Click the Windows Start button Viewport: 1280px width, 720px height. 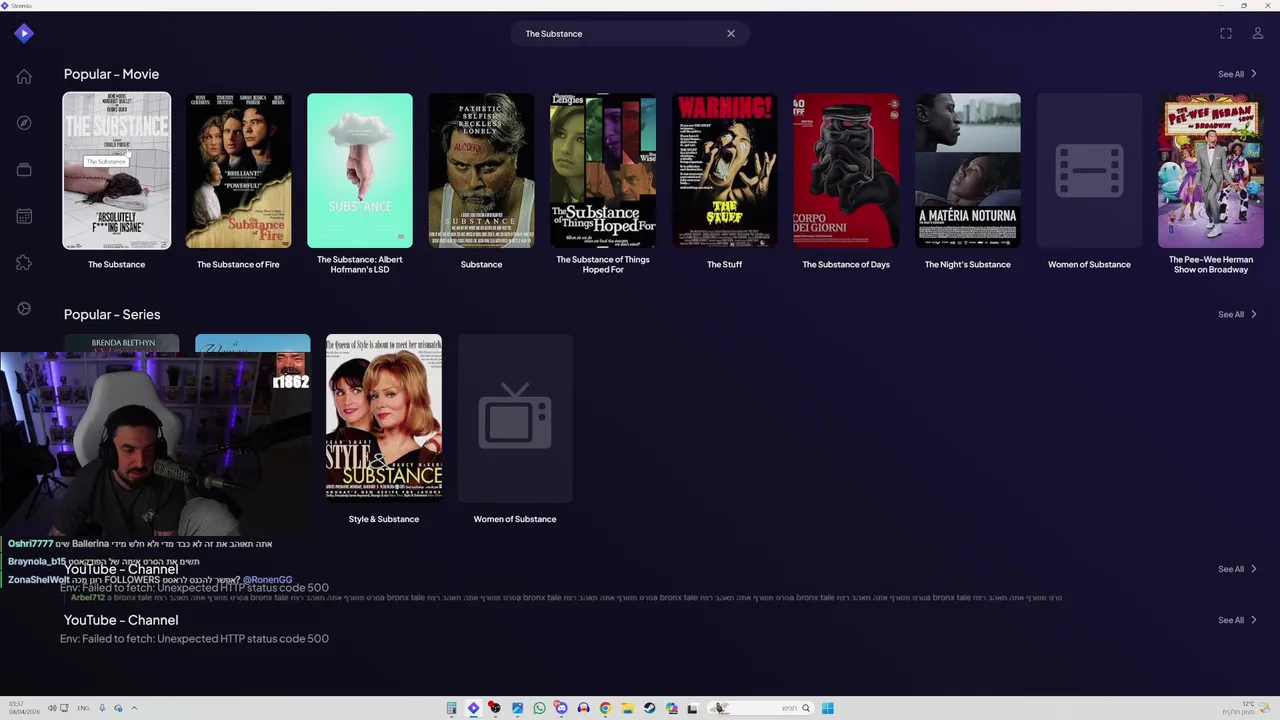(828, 708)
